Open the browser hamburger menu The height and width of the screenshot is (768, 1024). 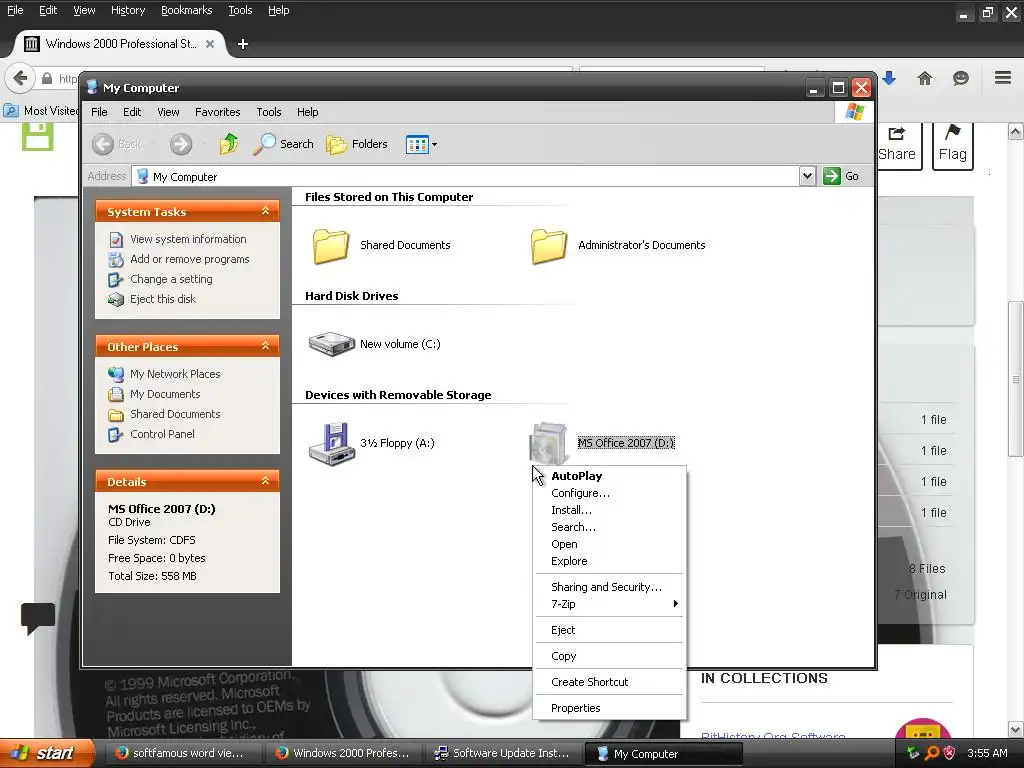1003,78
